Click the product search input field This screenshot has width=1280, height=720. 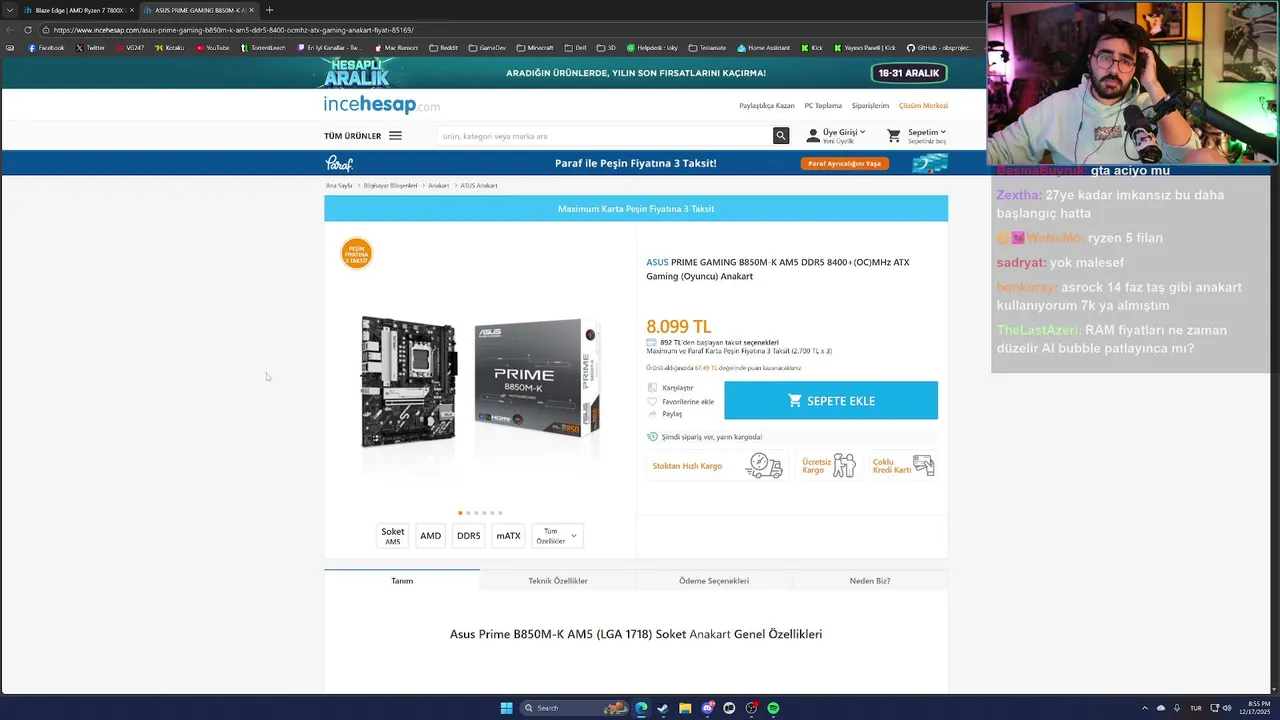(x=605, y=136)
